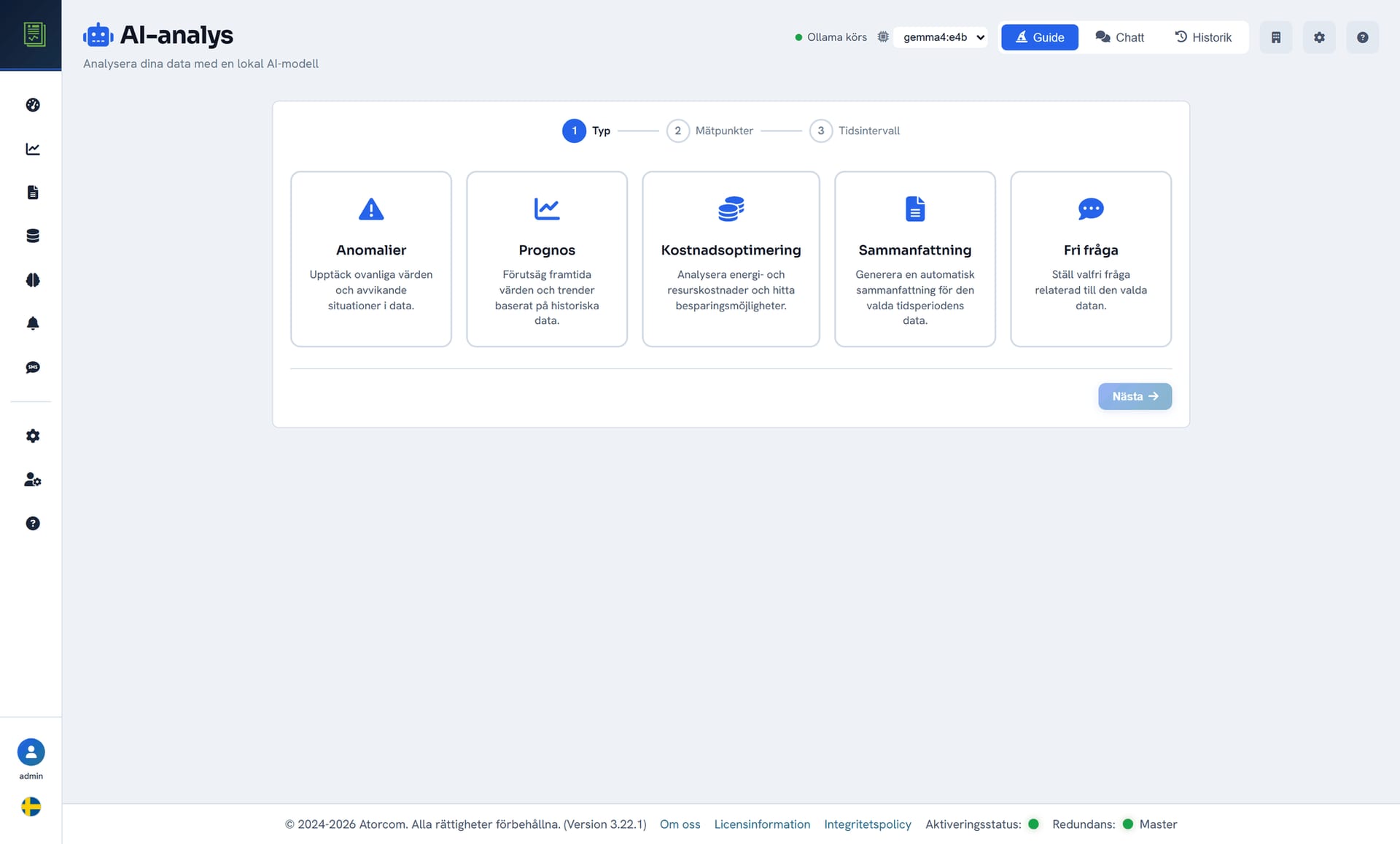Click the Kostnadsoptimering coins icon
The height and width of the screenshot is (844, 1400).
[x=731, y=209]
